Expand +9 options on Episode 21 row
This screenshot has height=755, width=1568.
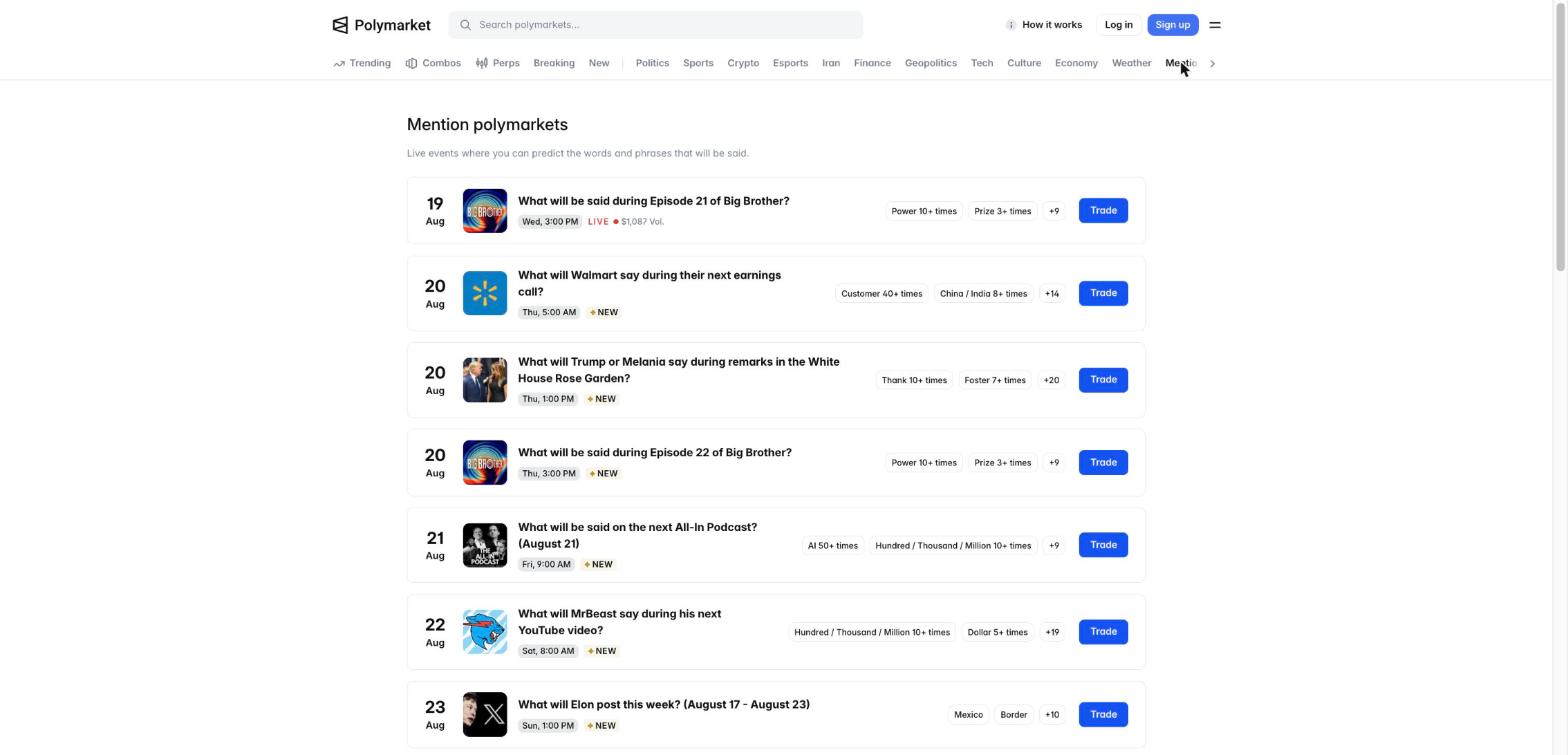[1054, 211]
